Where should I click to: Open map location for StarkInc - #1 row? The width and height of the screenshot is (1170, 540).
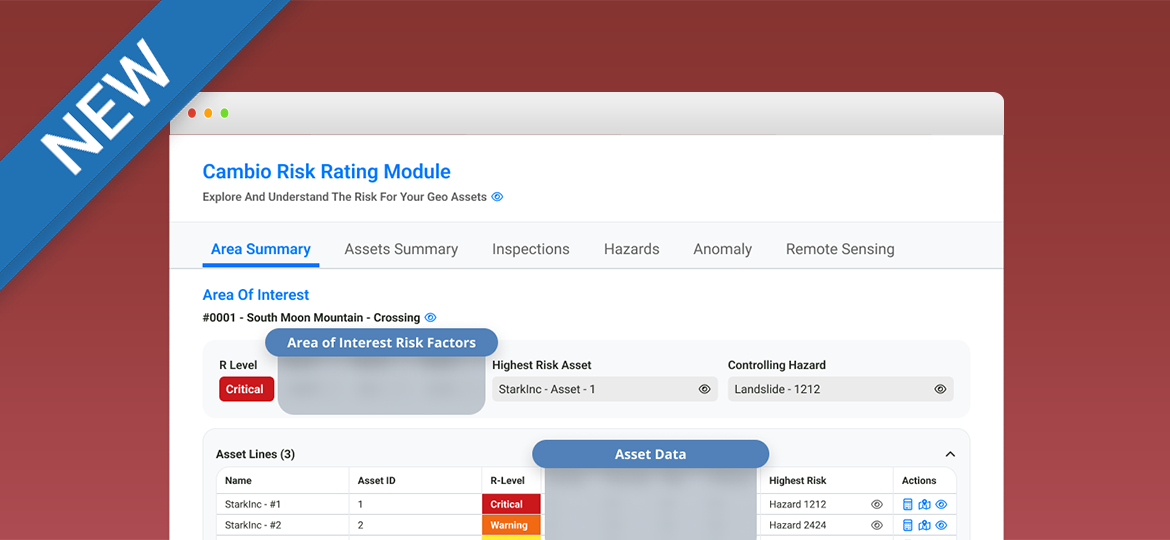pos(925,504)
